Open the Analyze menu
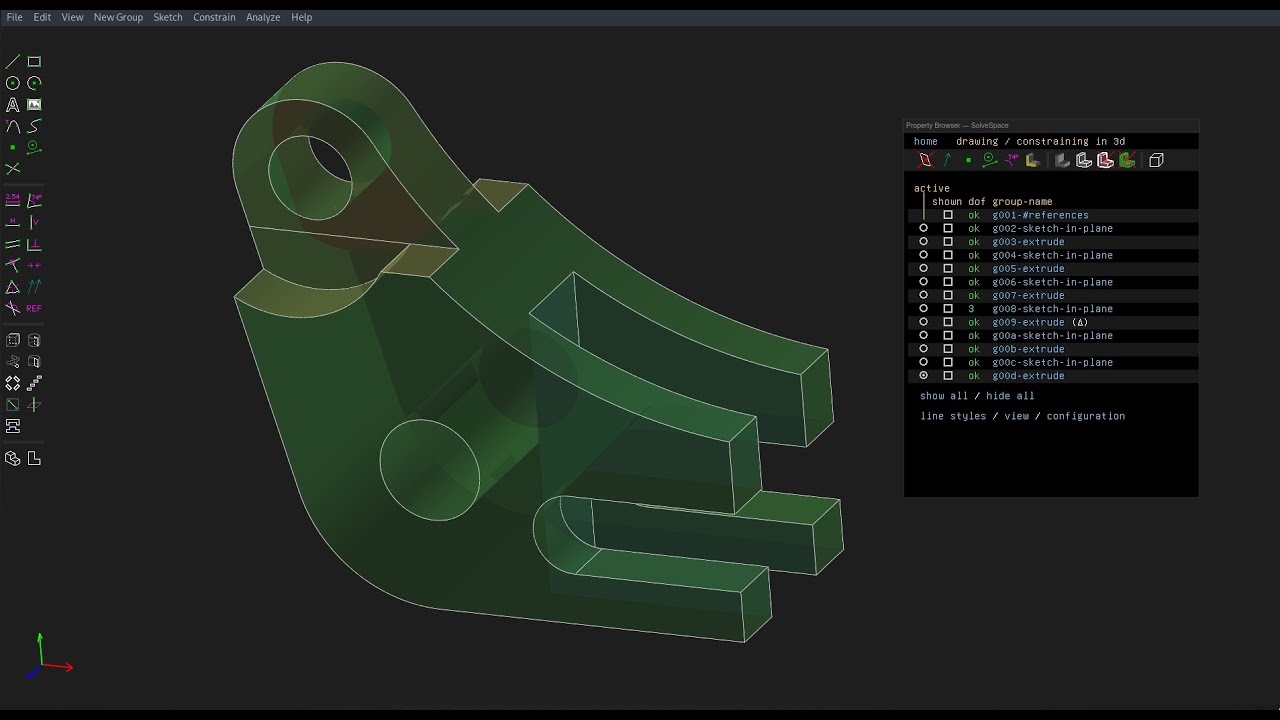The image size is (1280, 720). pos(263,17)
